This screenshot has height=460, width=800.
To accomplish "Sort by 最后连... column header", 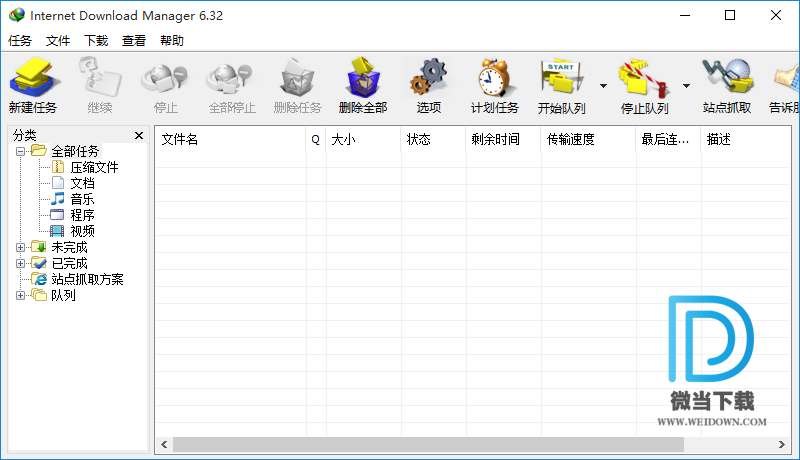I will pos(668,139).
